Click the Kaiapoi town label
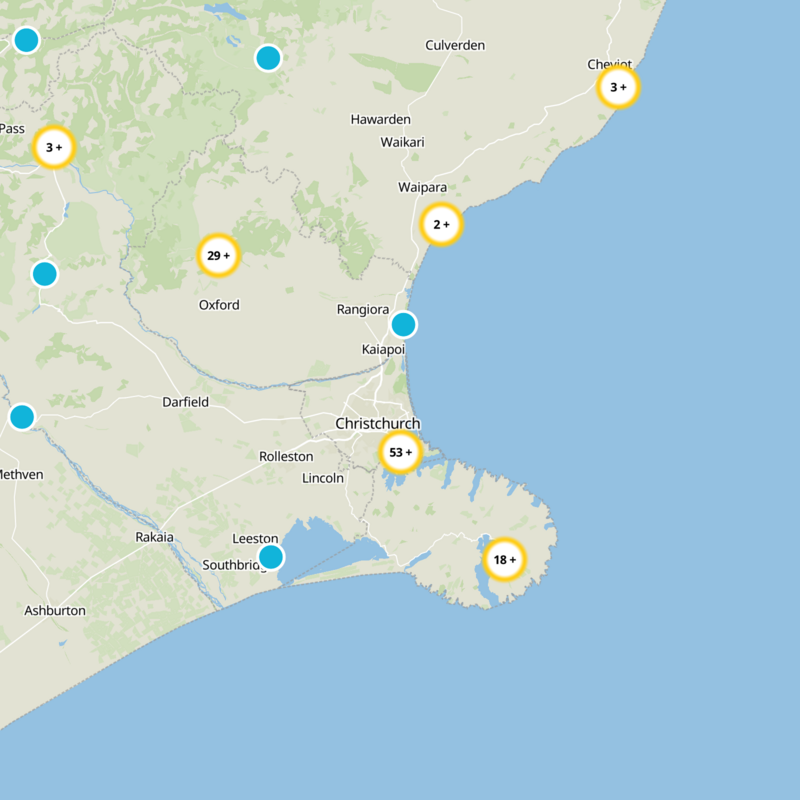This screenshot has width=800, height=800. (383, 349)
